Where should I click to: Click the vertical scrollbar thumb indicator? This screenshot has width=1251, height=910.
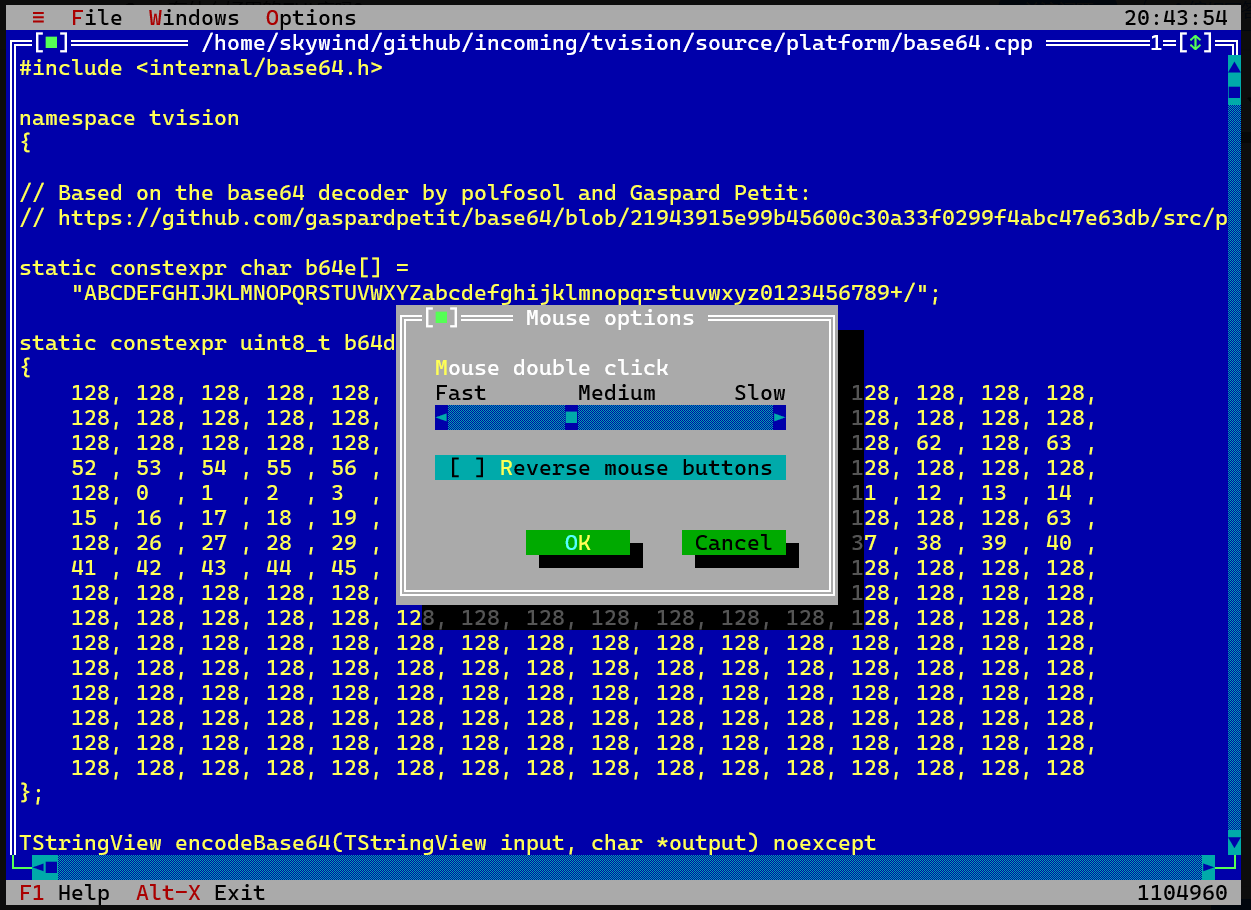point(1234,93)
